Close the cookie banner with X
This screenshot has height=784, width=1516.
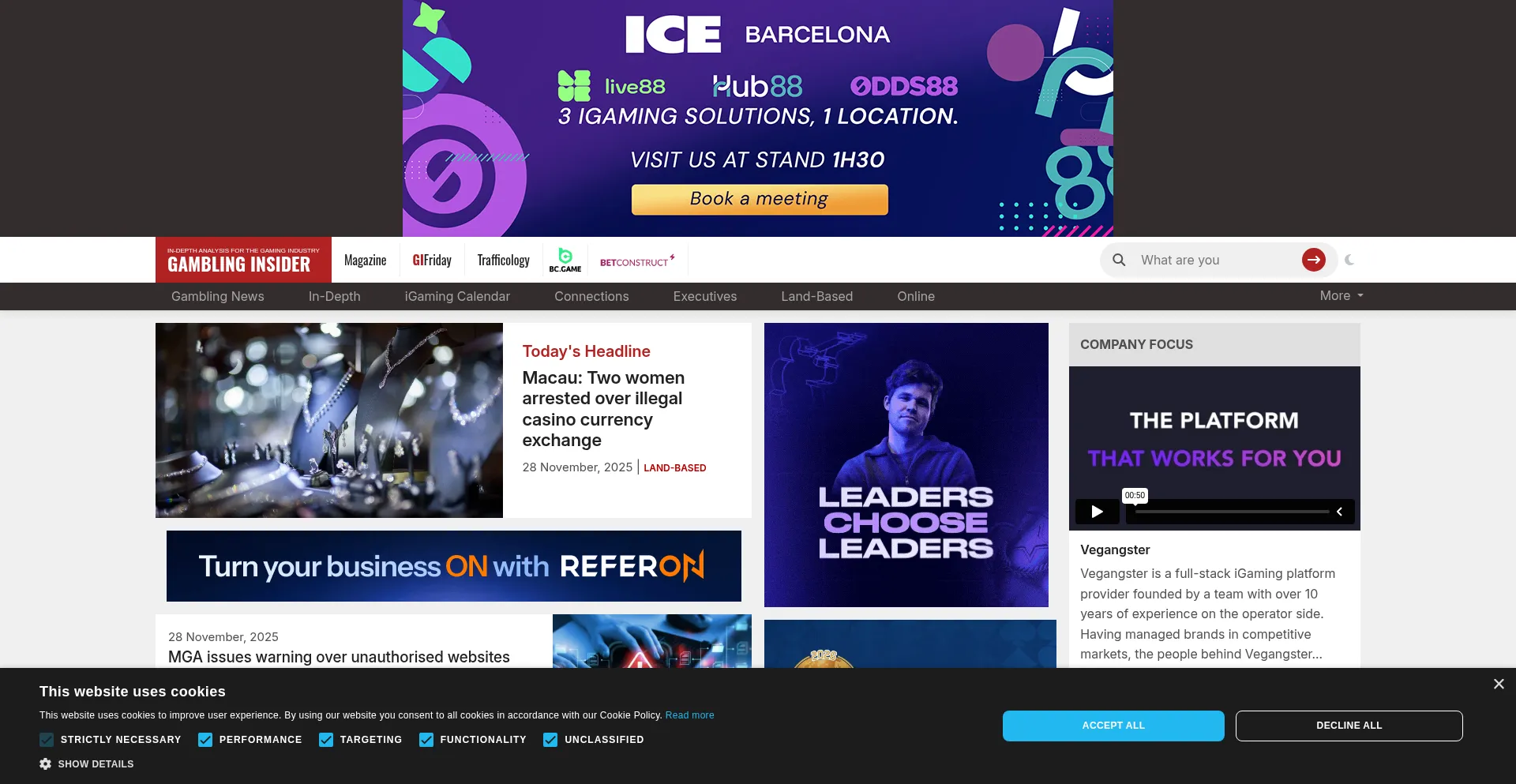(1498, 685)
